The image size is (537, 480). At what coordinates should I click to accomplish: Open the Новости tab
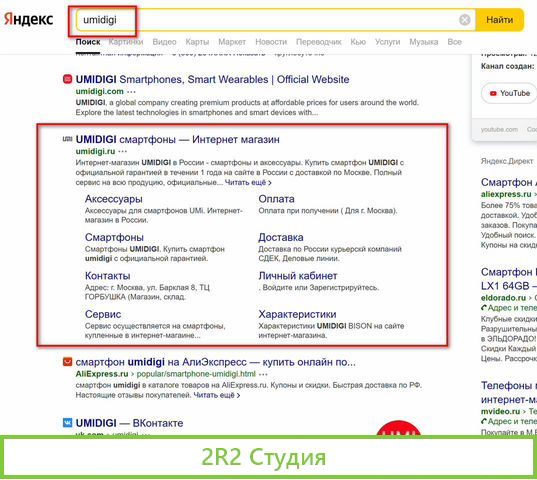coord(271,42)
